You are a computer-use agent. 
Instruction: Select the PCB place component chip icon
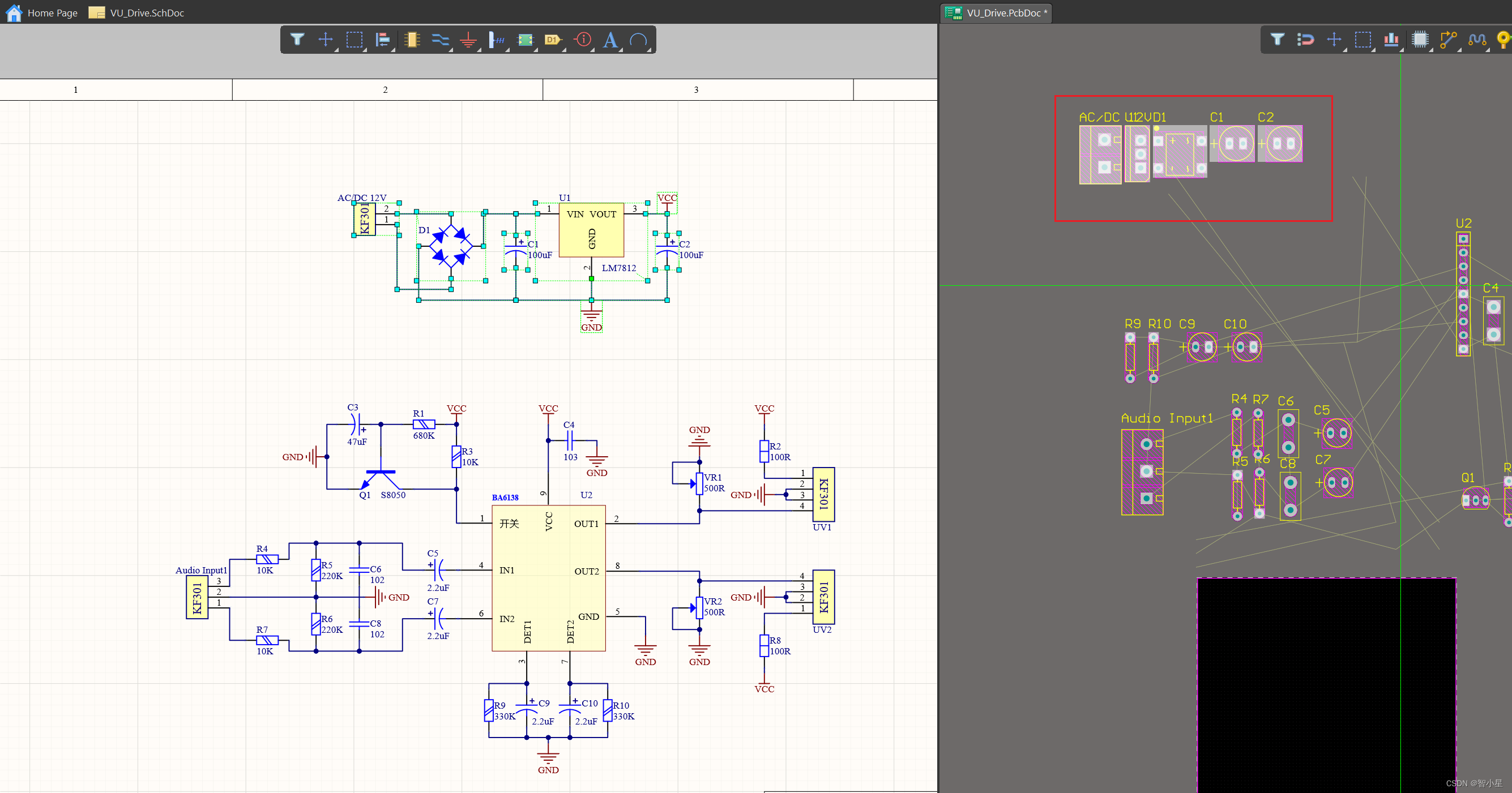pyautogui.click(x=1420, y=39)
